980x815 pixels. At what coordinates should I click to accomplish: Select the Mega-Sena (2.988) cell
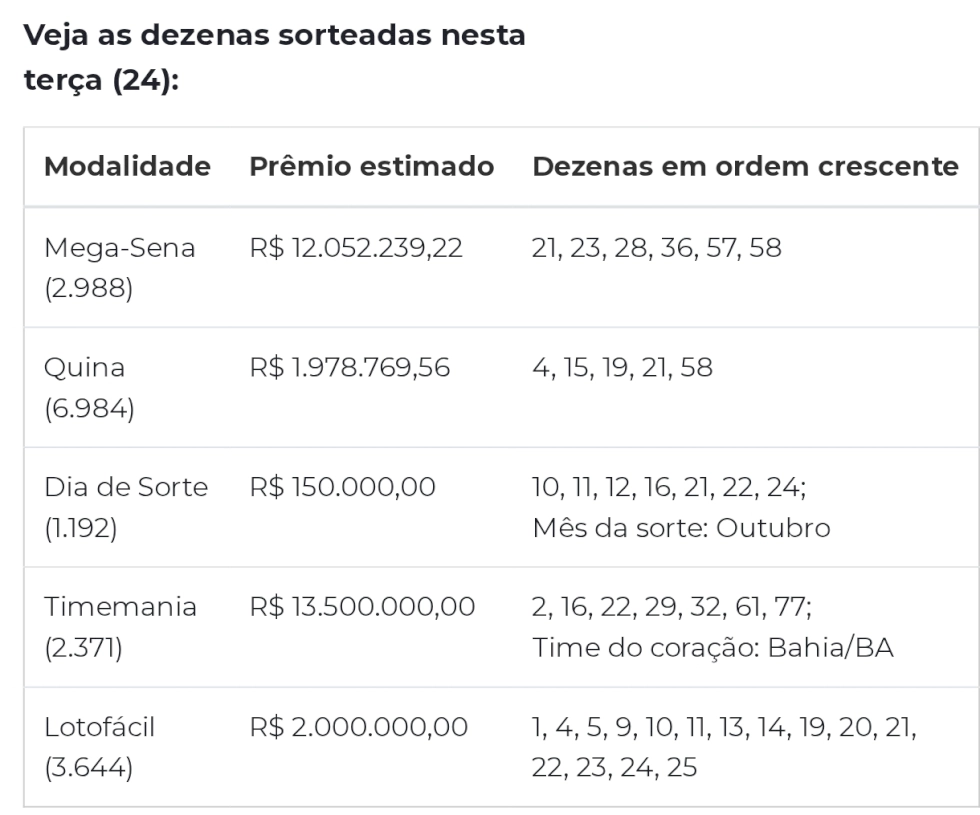tap(119, 267)
